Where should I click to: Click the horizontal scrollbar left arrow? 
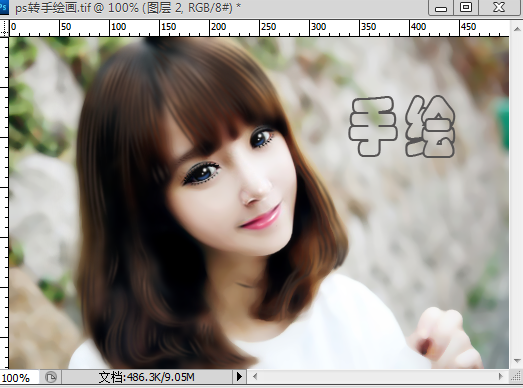pyautogui.click(x=255, y=377)
